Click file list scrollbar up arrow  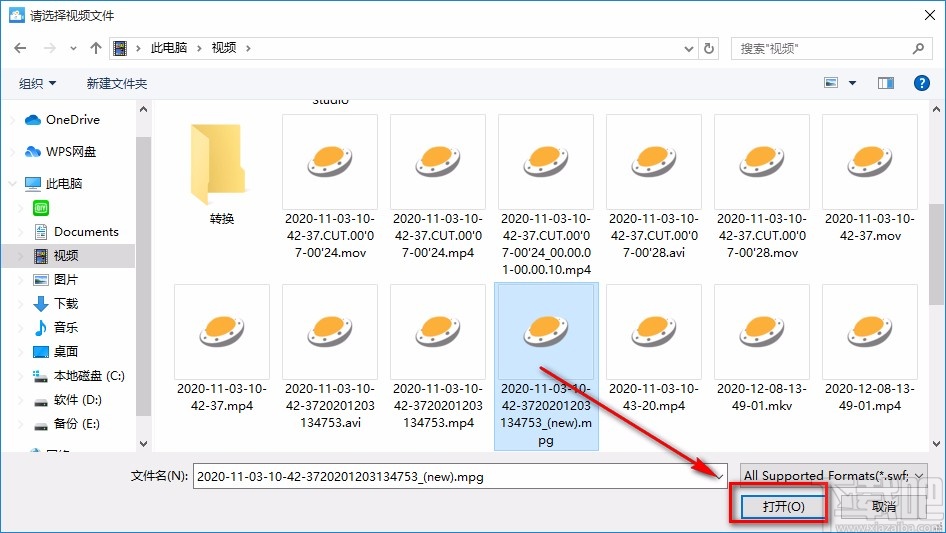936,109
